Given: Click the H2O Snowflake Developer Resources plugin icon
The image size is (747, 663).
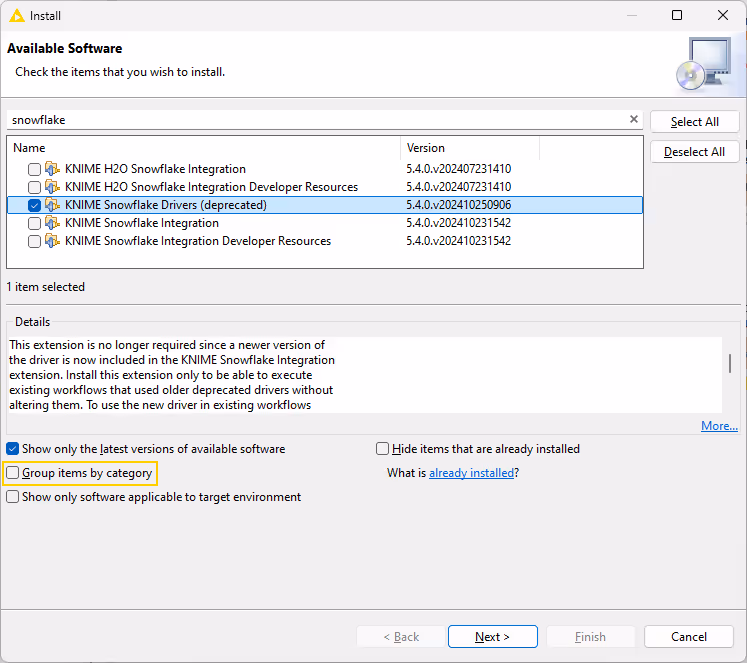Looking at the screenshot, I should click(x=53, y=187).
